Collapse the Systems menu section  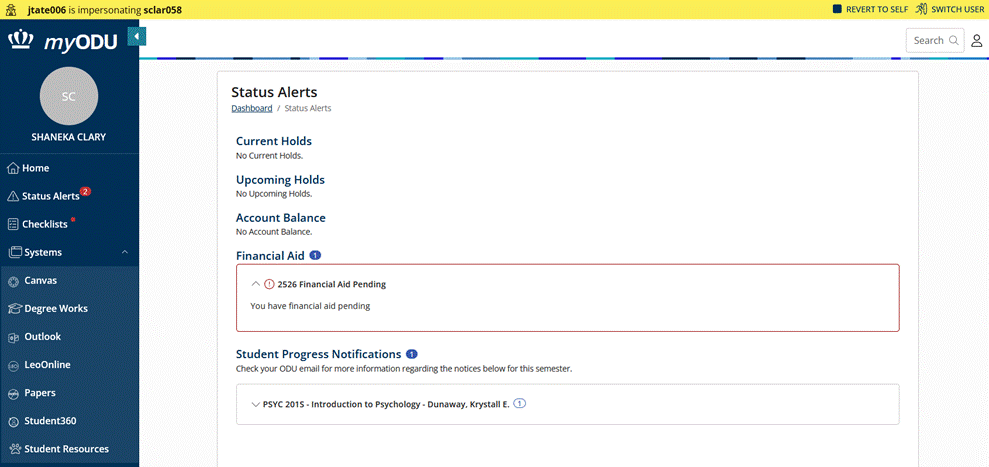124,253
